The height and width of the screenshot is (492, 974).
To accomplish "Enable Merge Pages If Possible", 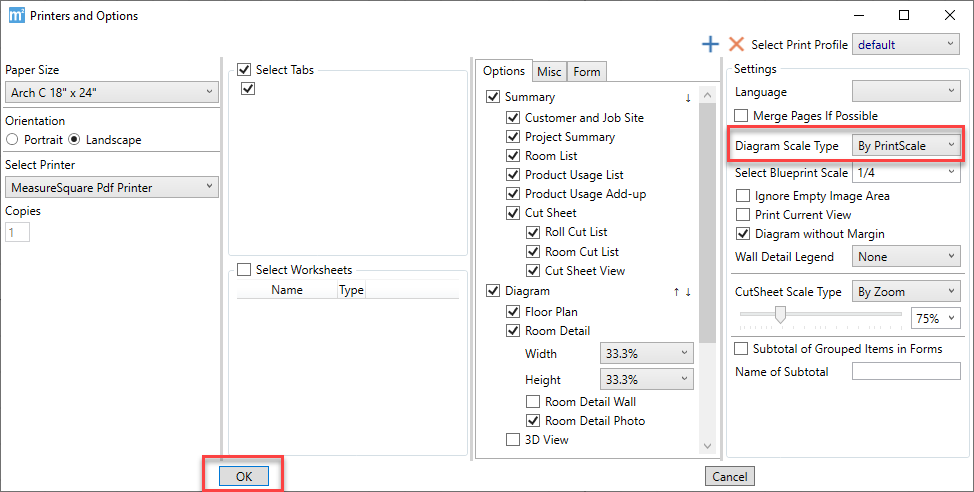I will 741,116.
